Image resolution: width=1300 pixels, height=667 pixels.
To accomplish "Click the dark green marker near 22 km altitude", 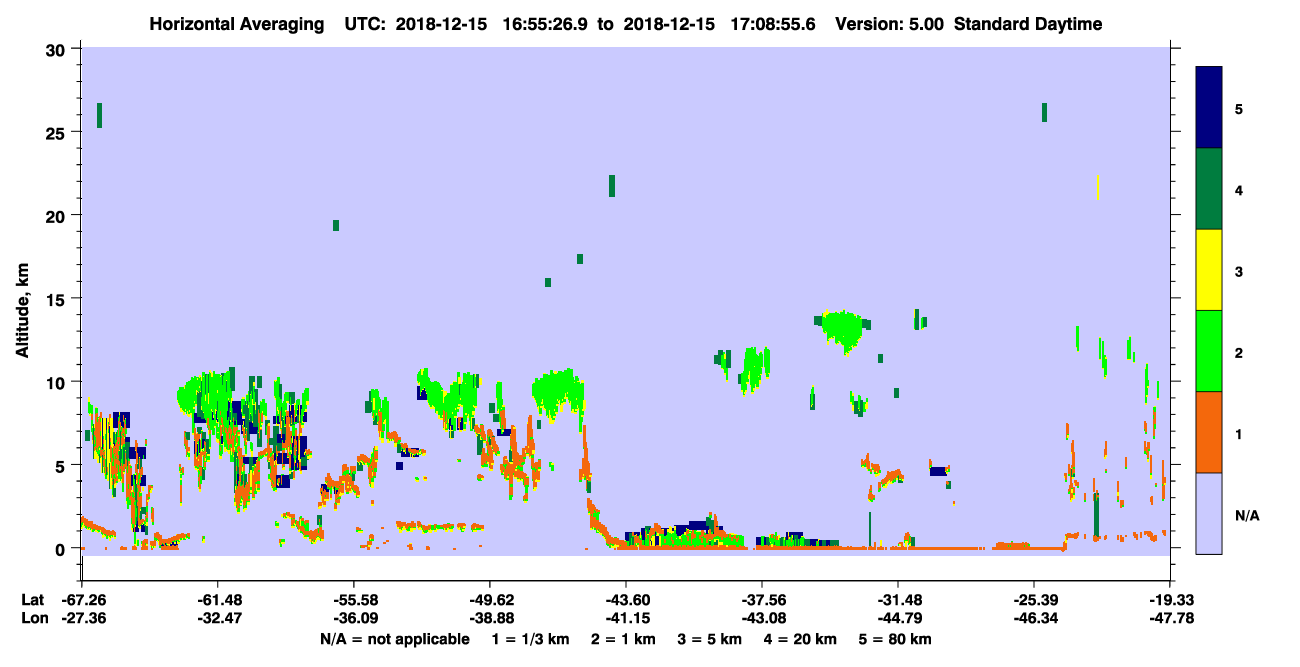I will click(x=612, y=186).
